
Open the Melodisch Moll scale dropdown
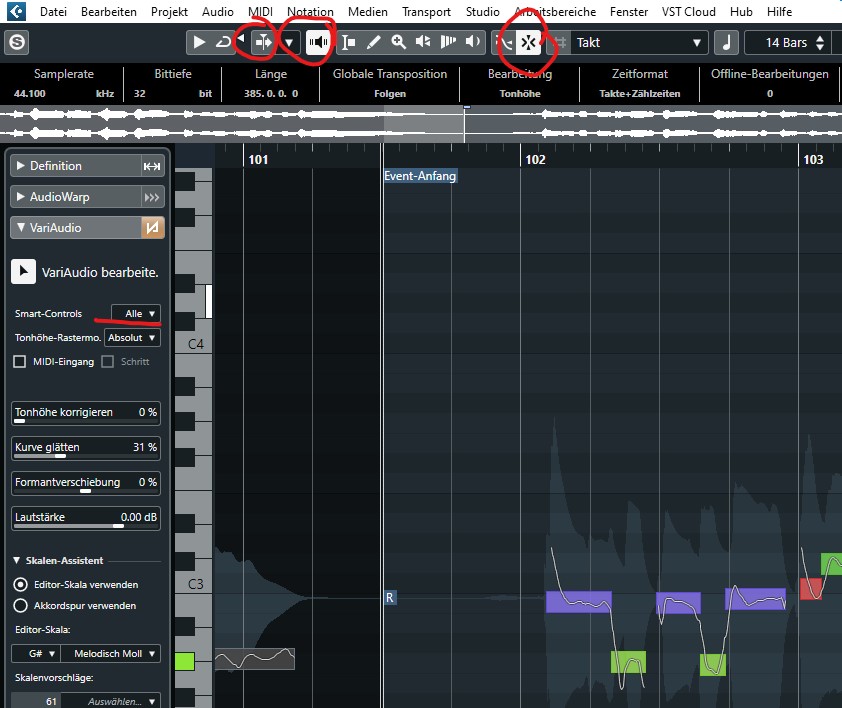tap(110, 654)
